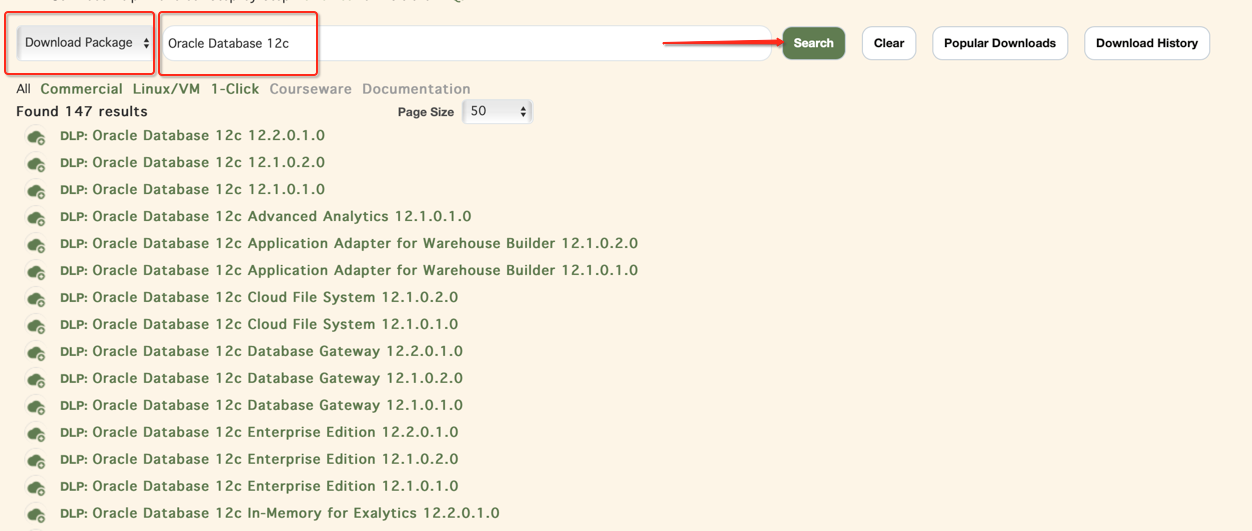Open Enterprise Edition 12.1.0.2.0 link

(259, 459)
